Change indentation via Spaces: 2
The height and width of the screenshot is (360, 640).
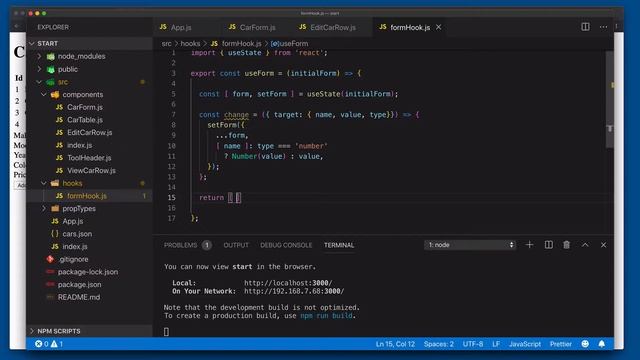pos(438,344)
